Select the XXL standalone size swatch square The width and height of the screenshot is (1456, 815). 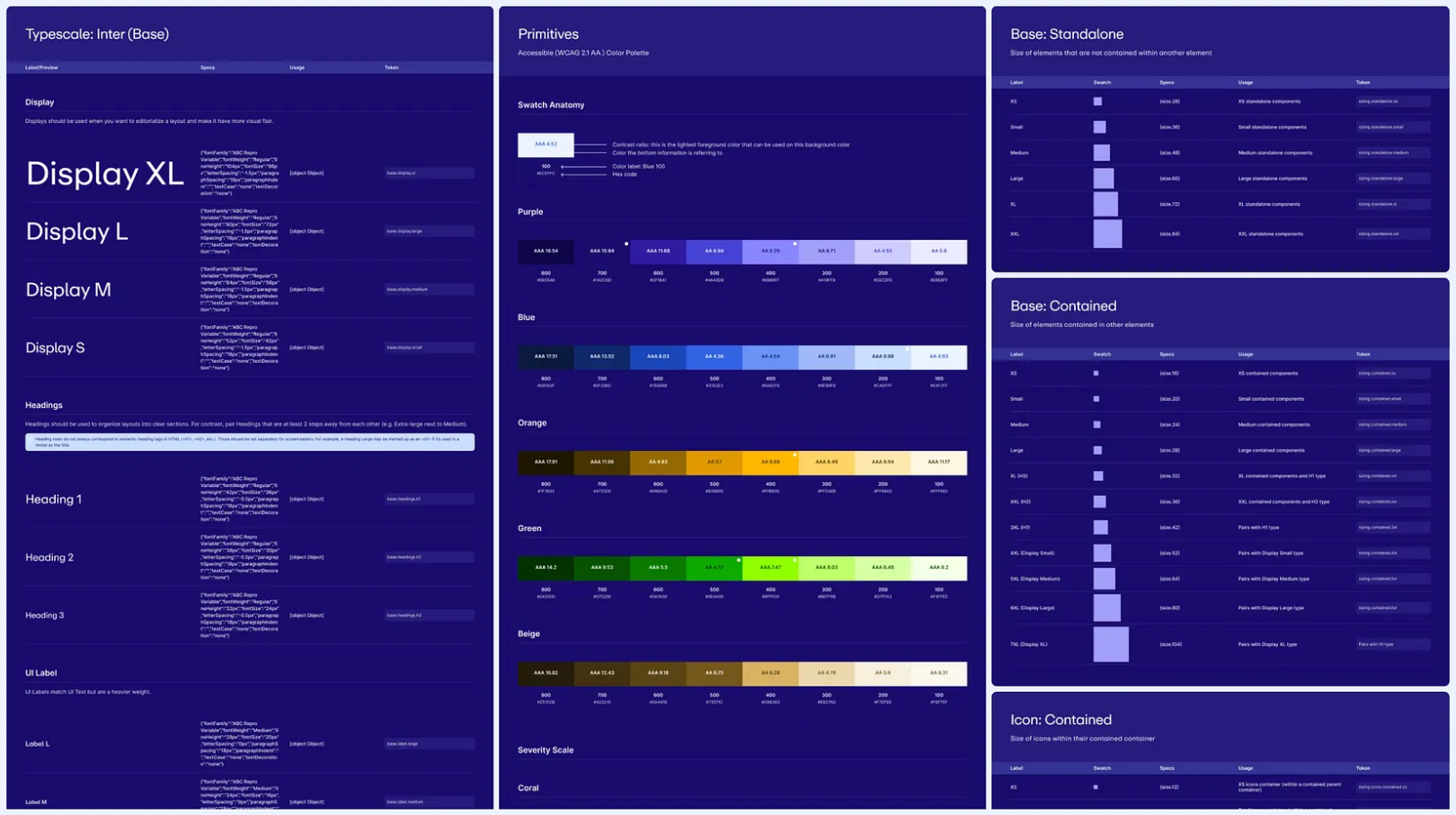click(x=1107, y=234)
